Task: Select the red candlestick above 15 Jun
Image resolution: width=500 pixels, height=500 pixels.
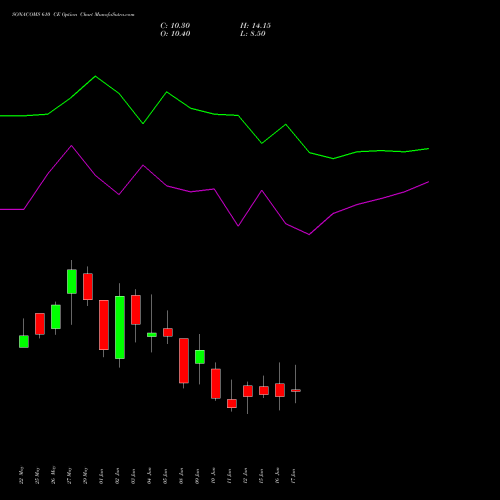Action: point(264,390)
